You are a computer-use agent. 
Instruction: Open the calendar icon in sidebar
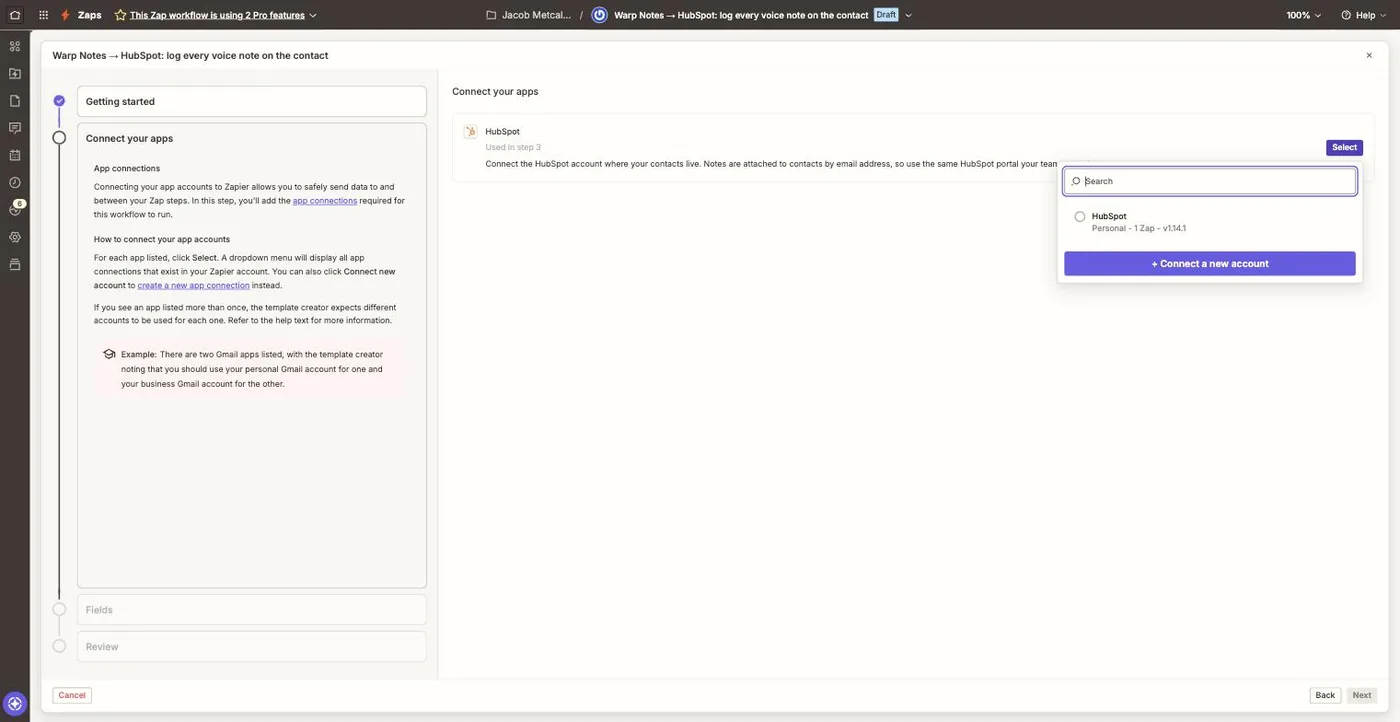15,155
